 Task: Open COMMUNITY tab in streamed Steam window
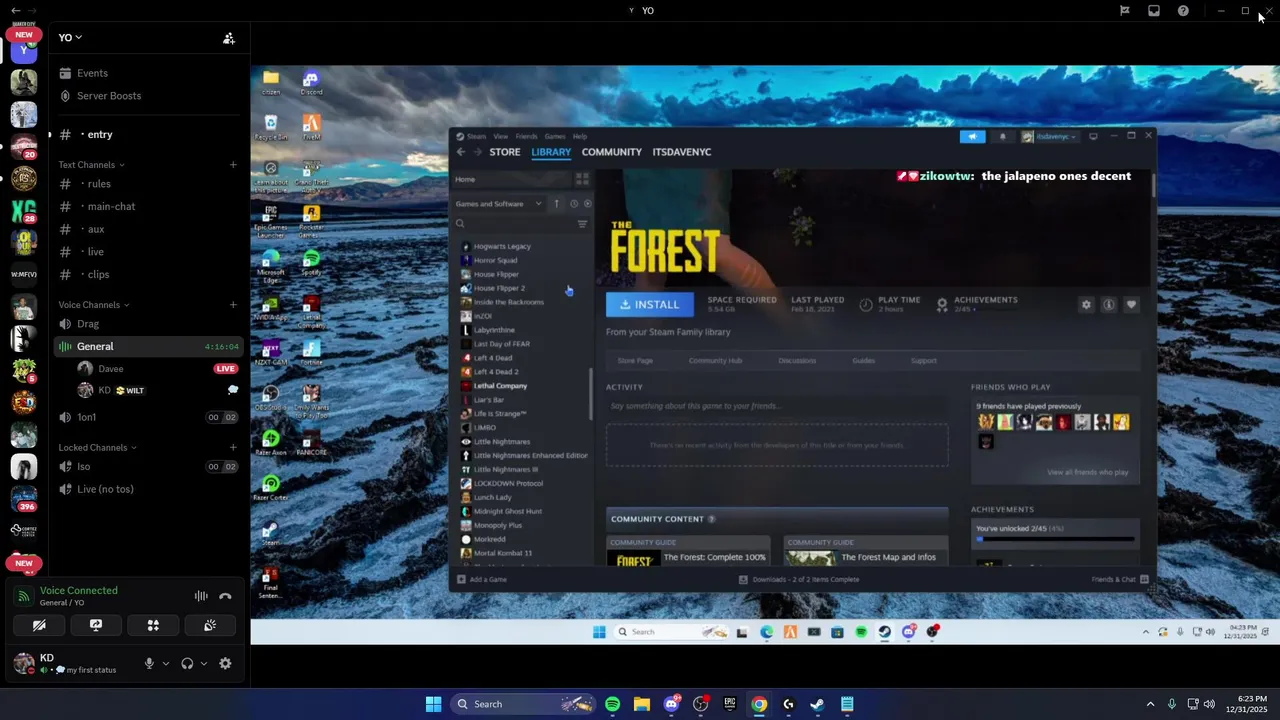tap(612, 152)
